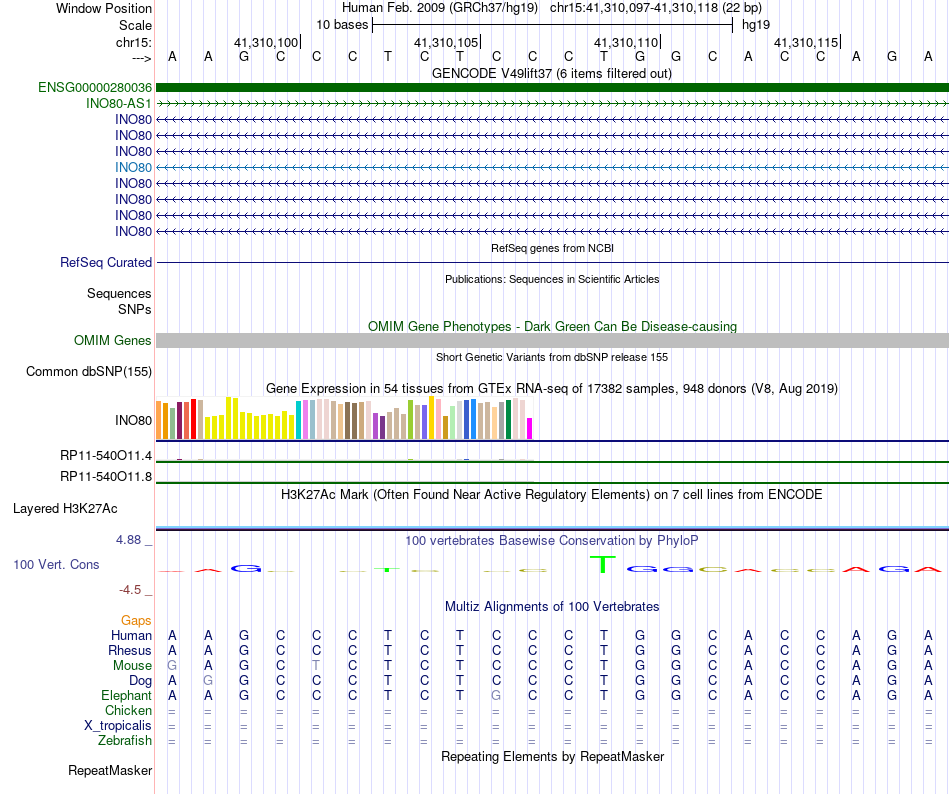
Task: Click the 41,310,110 position marker on the ruler
Action: point(627,42)
